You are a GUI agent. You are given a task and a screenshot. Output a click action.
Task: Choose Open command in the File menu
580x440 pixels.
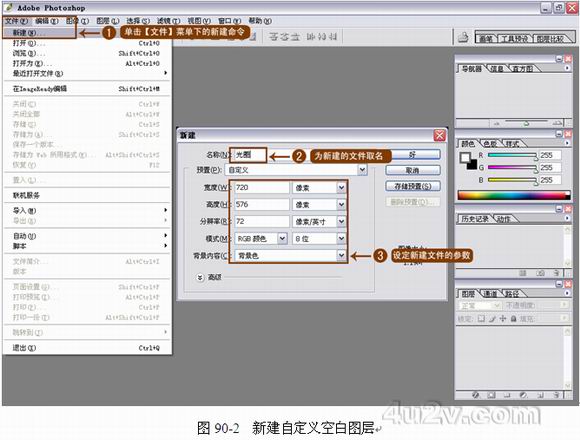click(87, 43)
